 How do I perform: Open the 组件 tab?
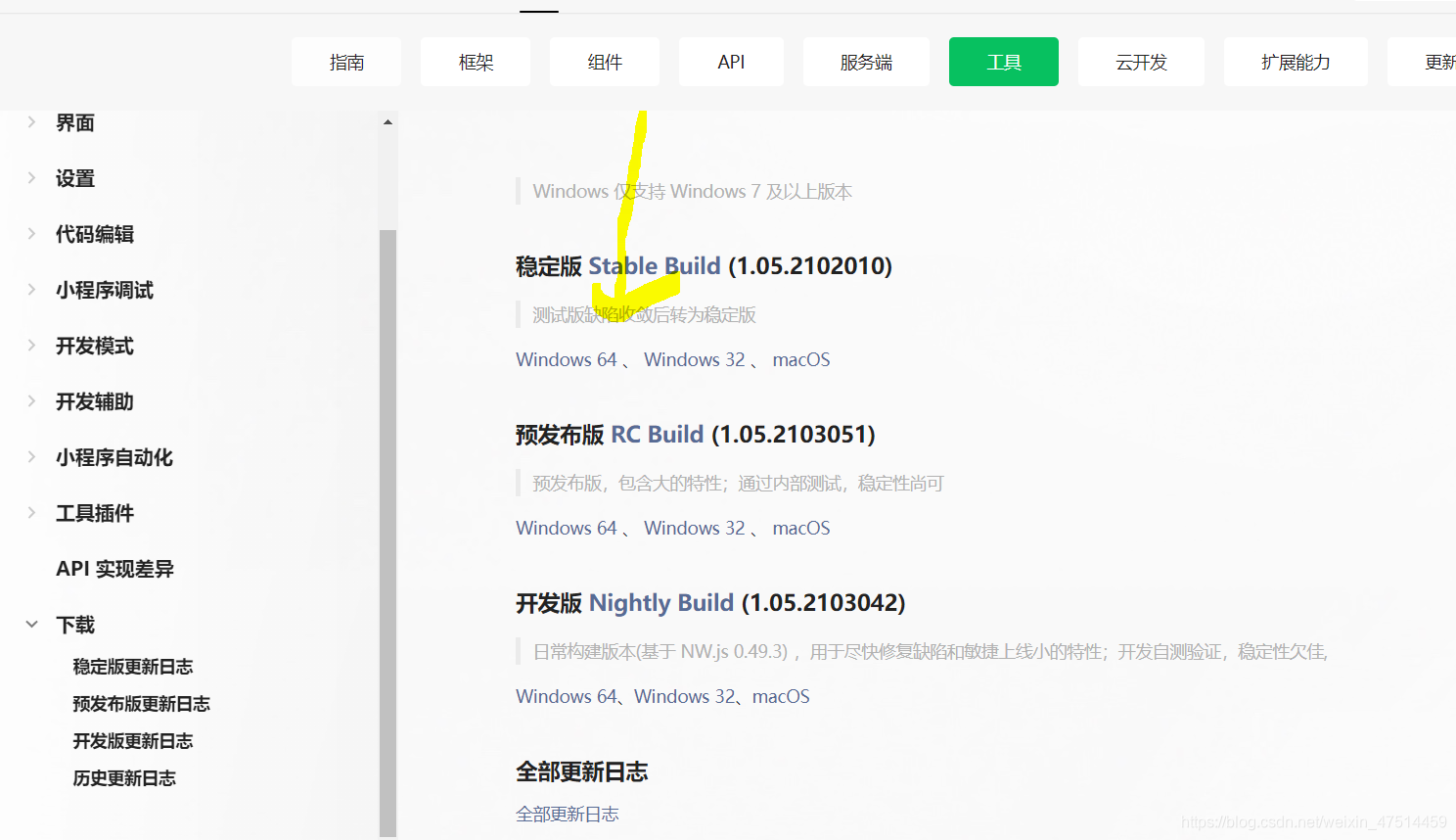605,62
